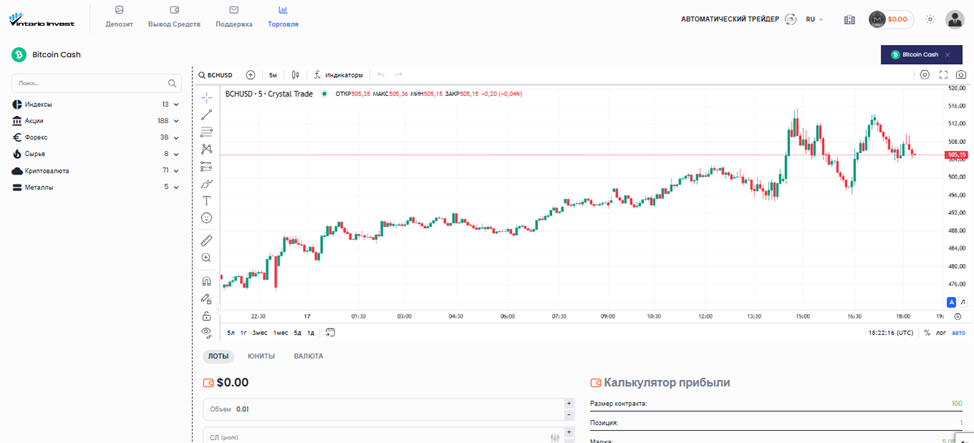Open the Депозит page
974x443 pixels.
pos(119,17)
